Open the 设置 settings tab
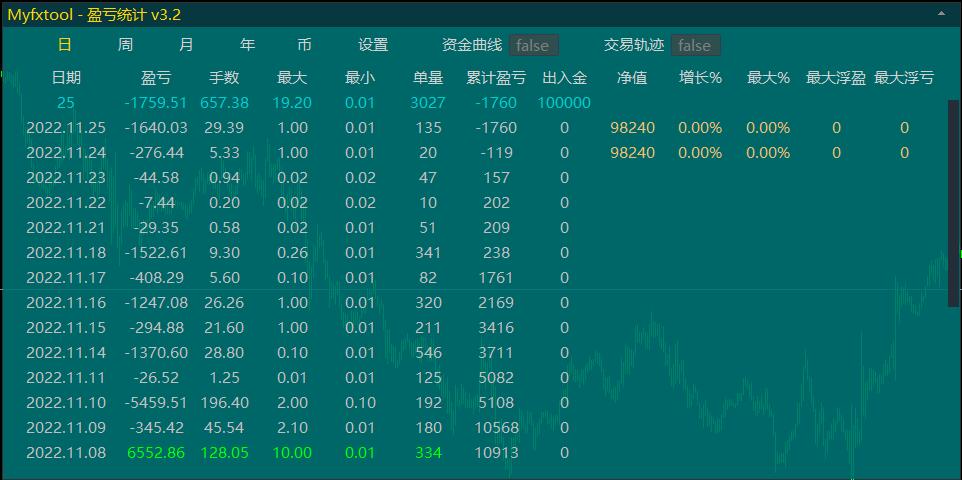This screenshot has width=962, height=480. [373, 45]
